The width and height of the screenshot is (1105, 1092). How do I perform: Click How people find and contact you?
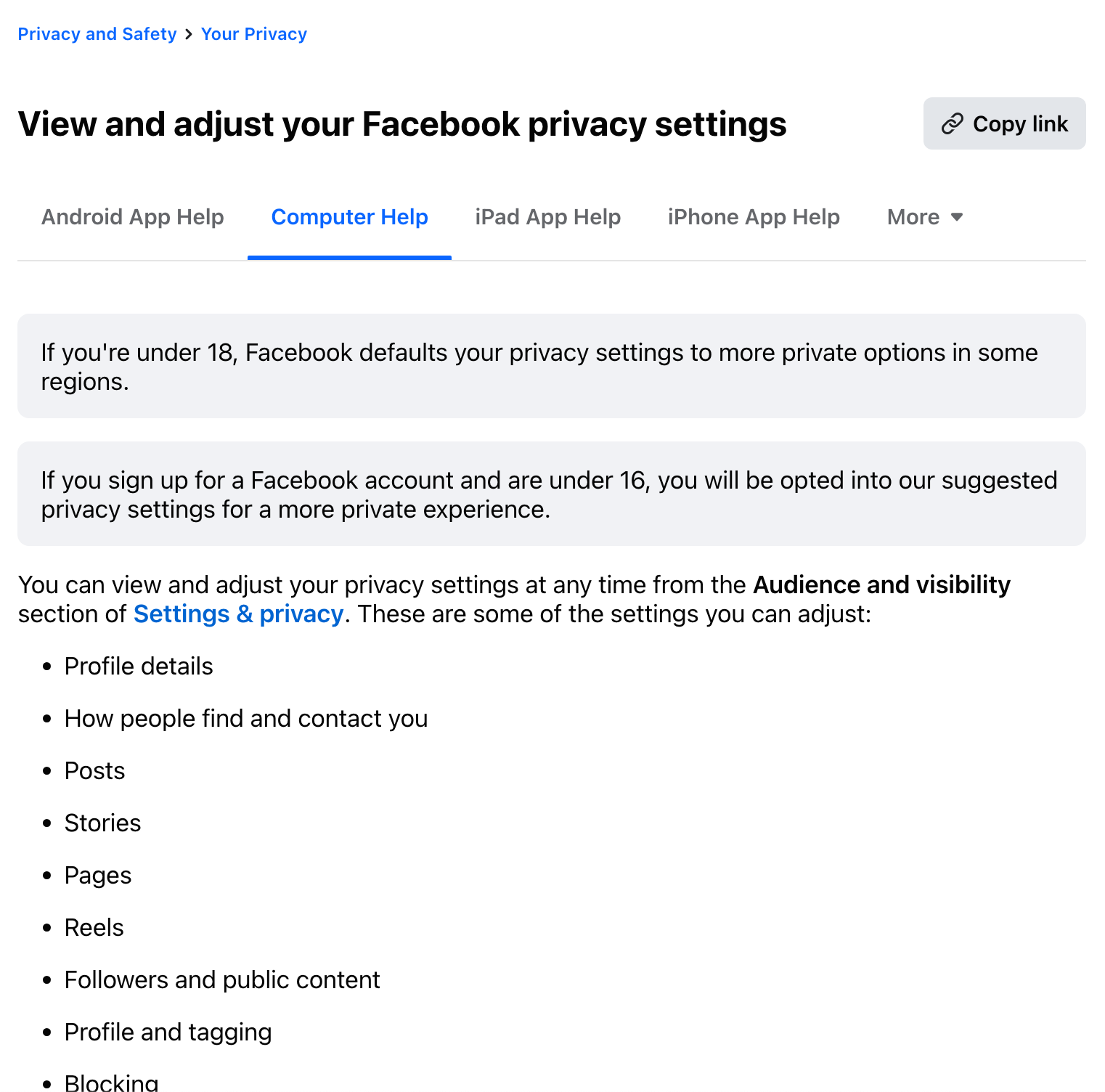(246, 719)
